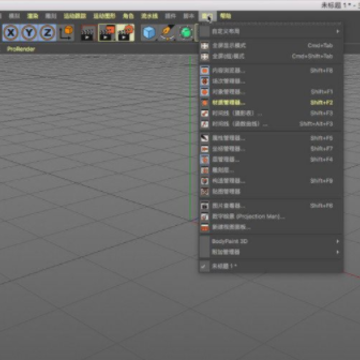Open 对象管理器 with Shift+F1 shortcut
The image size is (360, 360).
[271, 92]
